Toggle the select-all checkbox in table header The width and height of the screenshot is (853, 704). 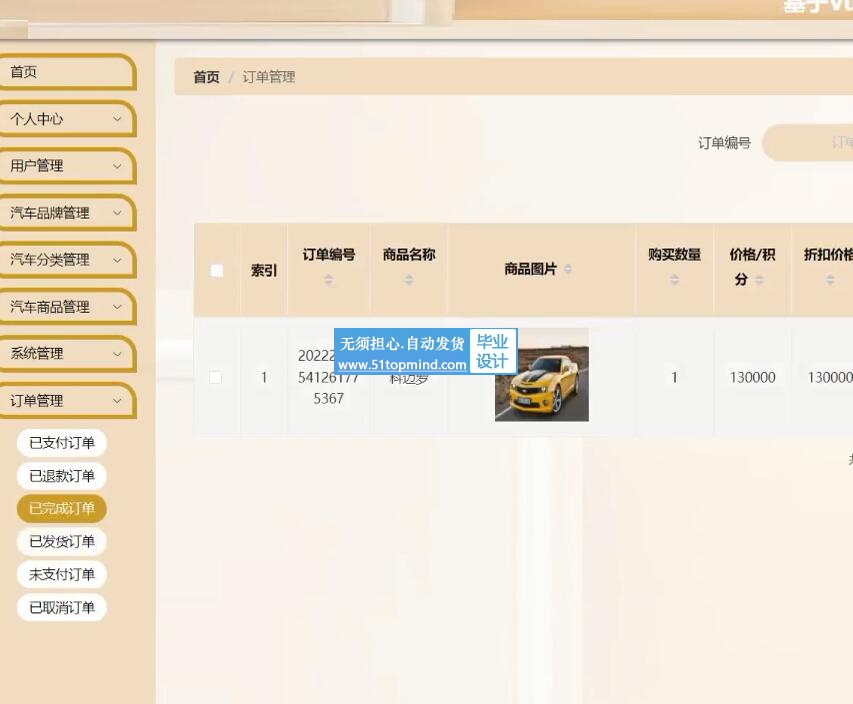(217, 270)
